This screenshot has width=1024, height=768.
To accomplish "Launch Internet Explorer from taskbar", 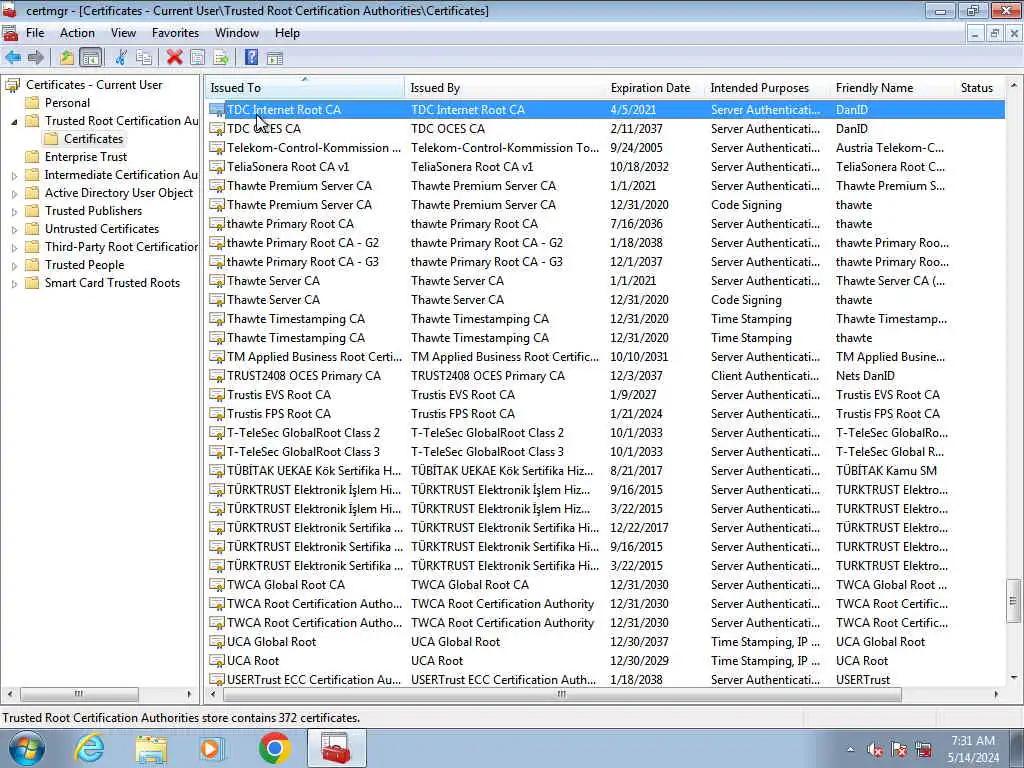I will click(89, 748).
